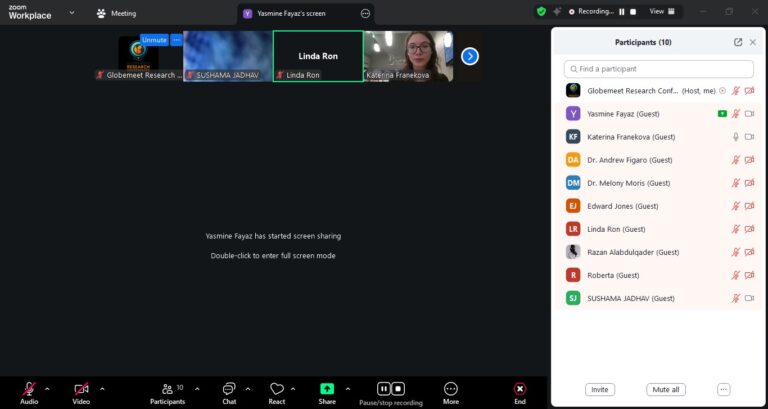Click the Invite button
The width and height of the screenshot is (768, 409).
click(600, 389)
